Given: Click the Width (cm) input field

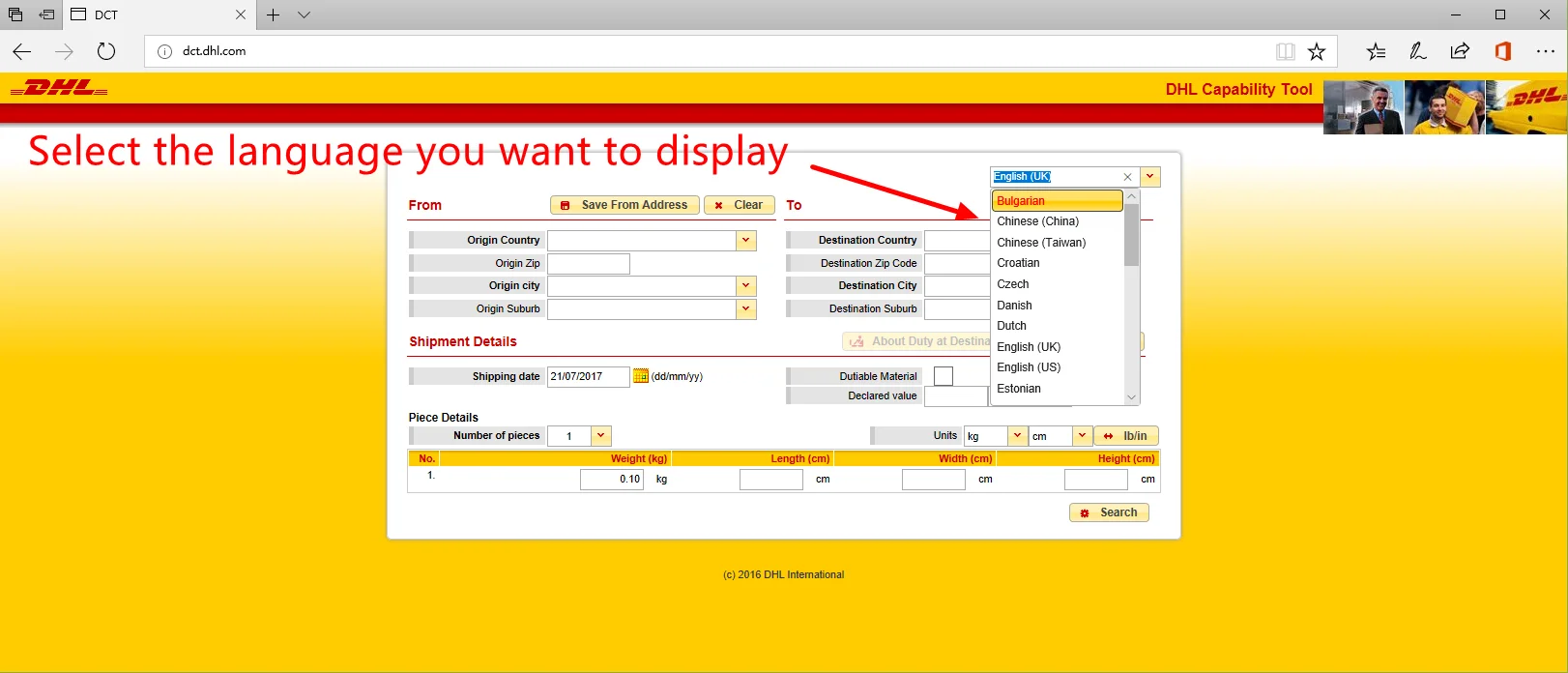Looking at the screenshot, I should click(x=934, y=479).
